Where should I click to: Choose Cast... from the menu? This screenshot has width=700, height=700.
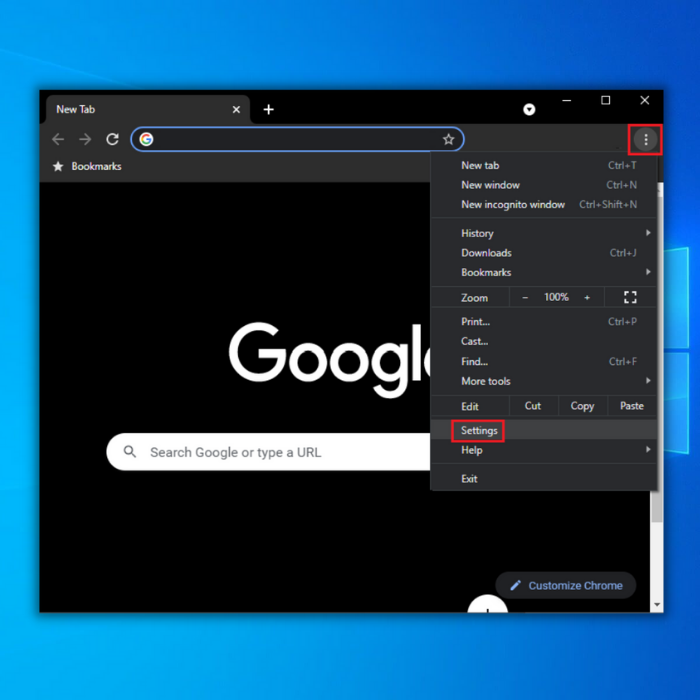(543, 341)
